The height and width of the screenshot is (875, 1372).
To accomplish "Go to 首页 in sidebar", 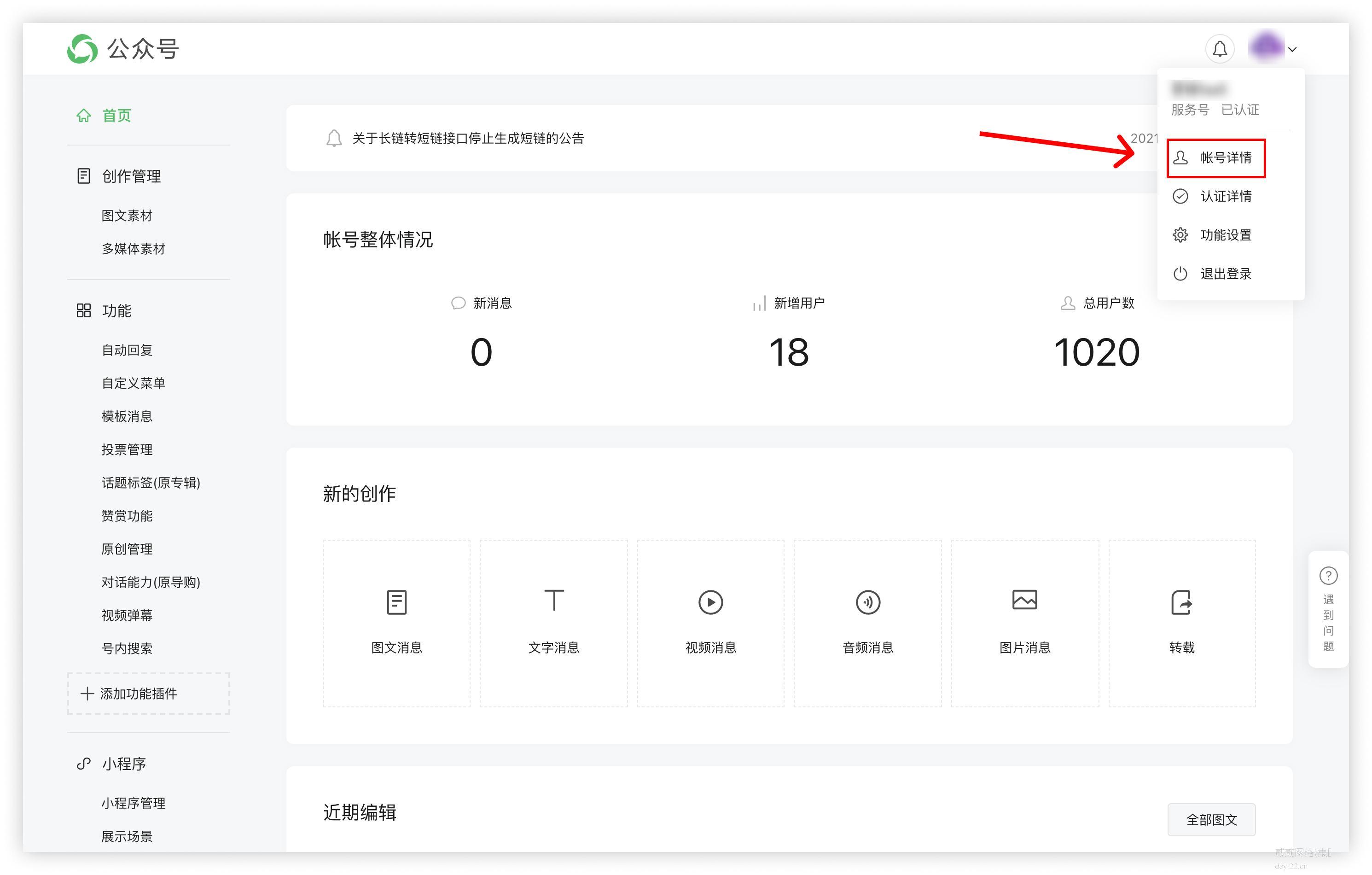I will pyautogui.click(x=116, y=116).
